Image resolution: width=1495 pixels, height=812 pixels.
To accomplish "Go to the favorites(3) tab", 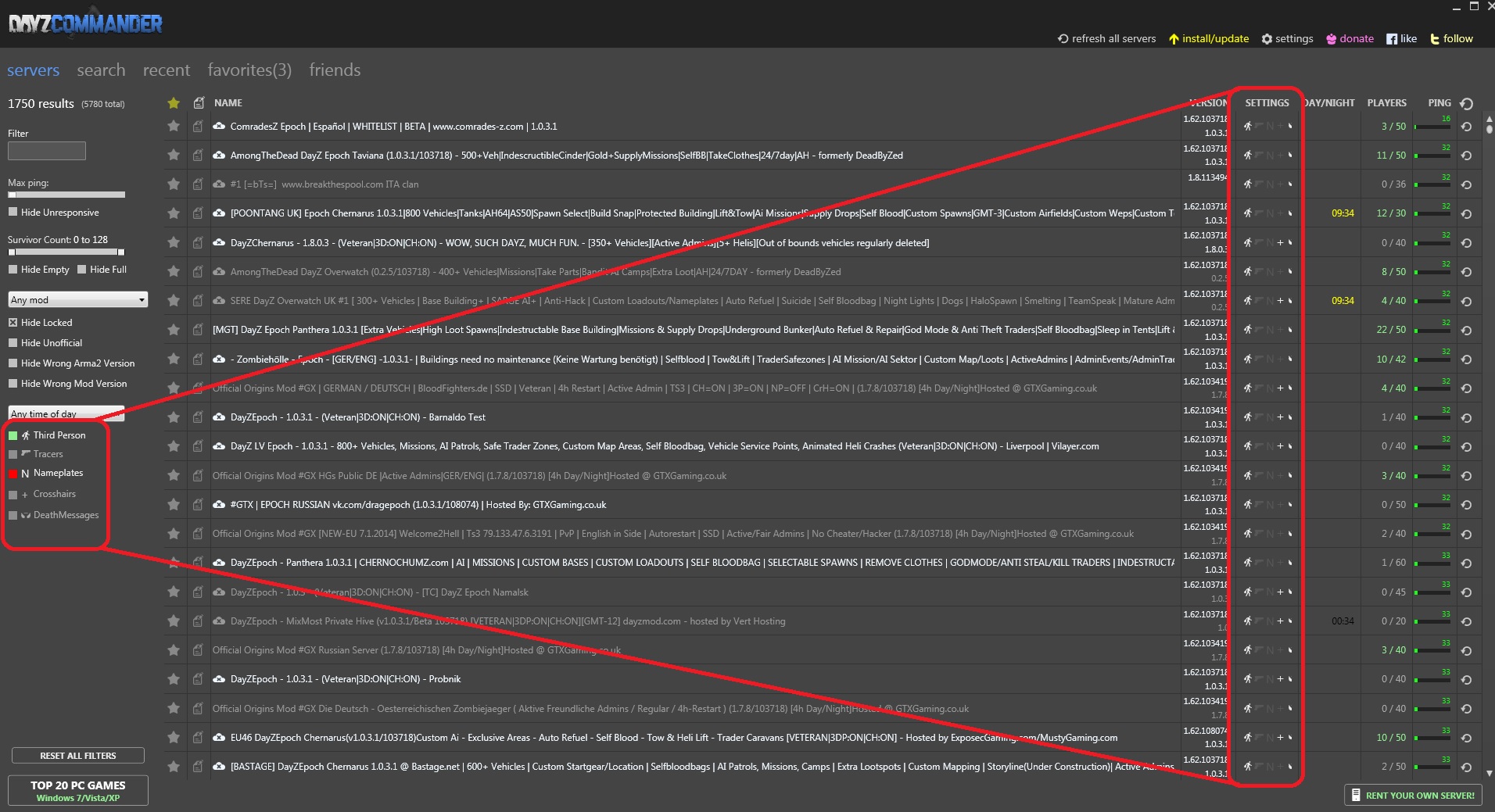I will (249, 70).
